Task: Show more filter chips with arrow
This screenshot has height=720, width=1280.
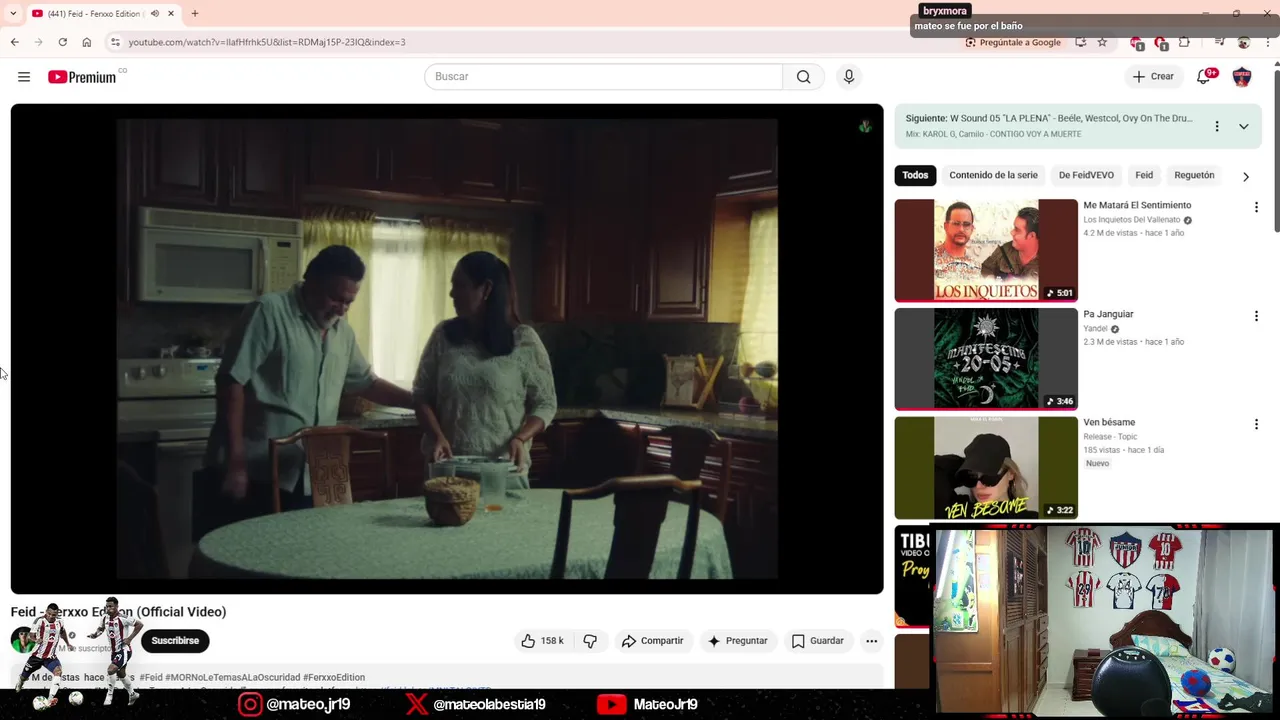Action: (1246, 176)
